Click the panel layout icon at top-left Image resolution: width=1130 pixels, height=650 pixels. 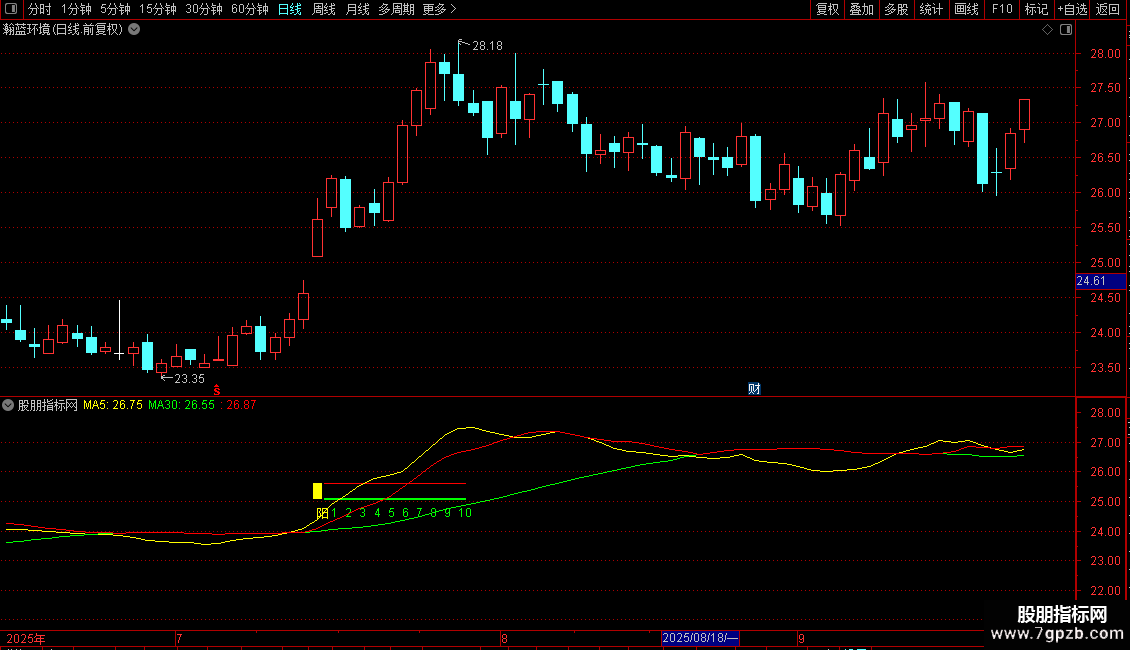click(11, 9)
